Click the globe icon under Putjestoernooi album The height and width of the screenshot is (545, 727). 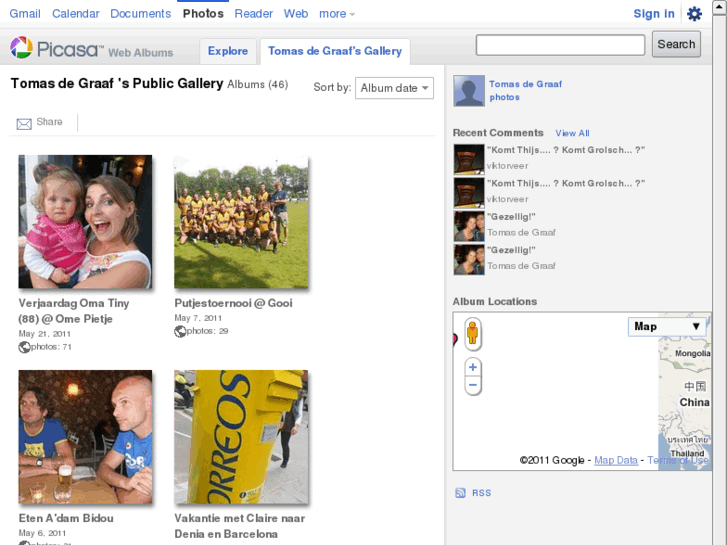coord(180,332)
